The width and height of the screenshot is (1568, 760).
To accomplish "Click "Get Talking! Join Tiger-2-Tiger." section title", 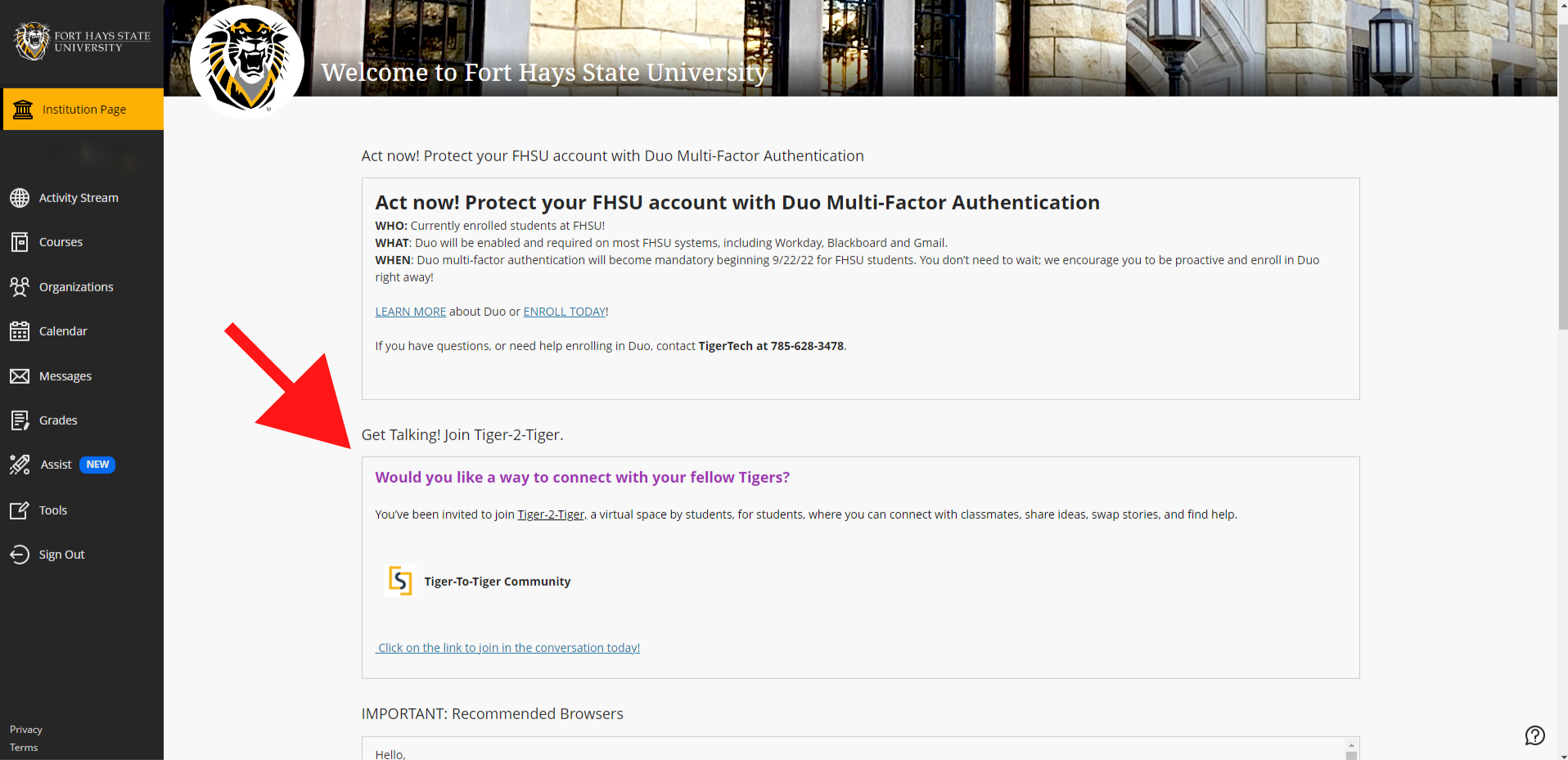I will [x=462, y=435].
